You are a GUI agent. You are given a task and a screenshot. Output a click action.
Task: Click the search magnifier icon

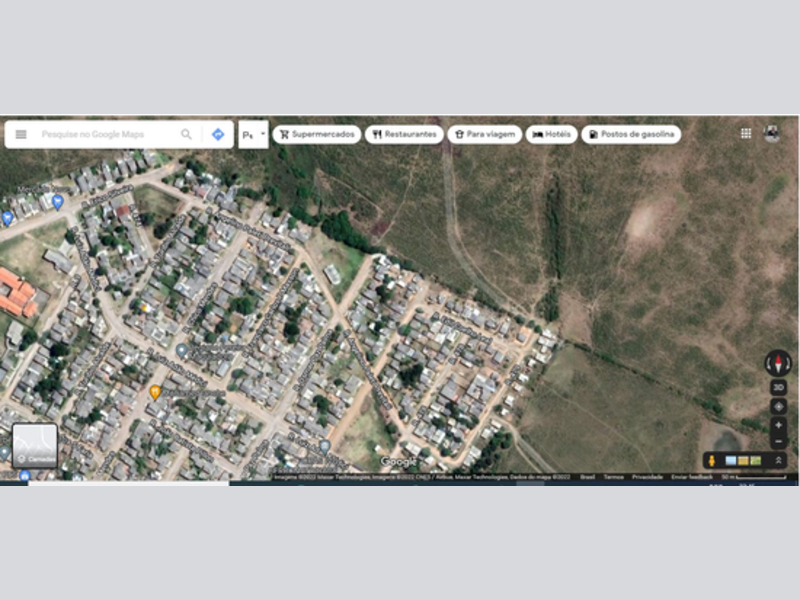pyautogui.click(x=186, y=134)
